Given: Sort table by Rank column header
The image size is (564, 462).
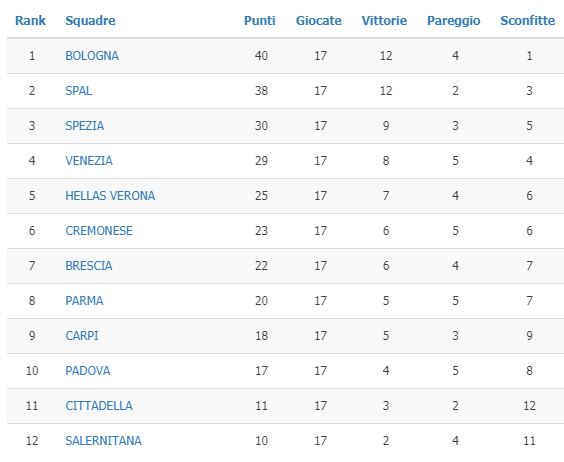Looking at the screenshot, I should pyautogui.click(x=30, y=21).
